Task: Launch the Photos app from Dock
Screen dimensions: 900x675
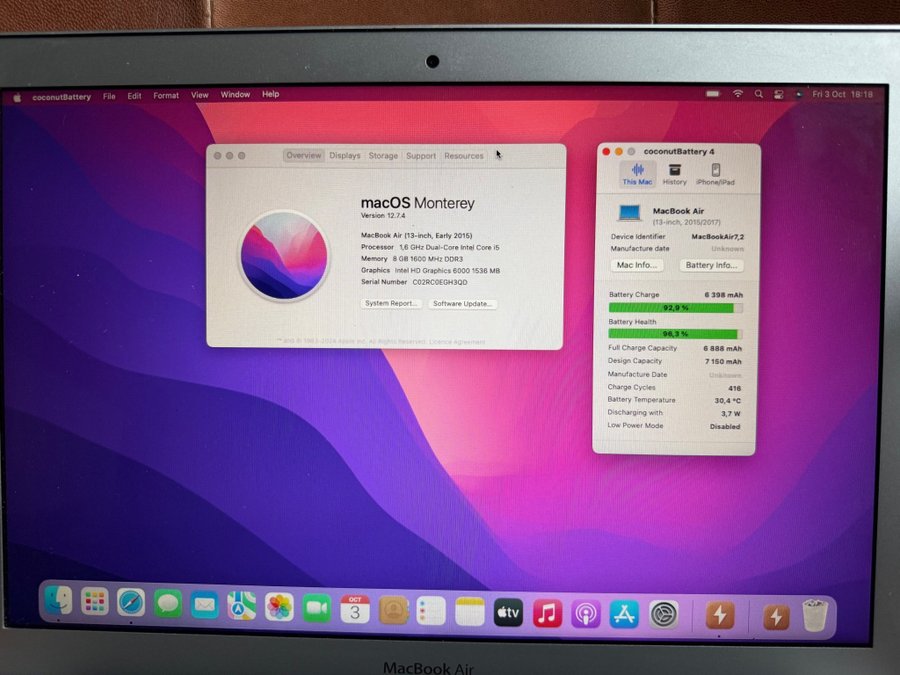Action: (279, 606)
